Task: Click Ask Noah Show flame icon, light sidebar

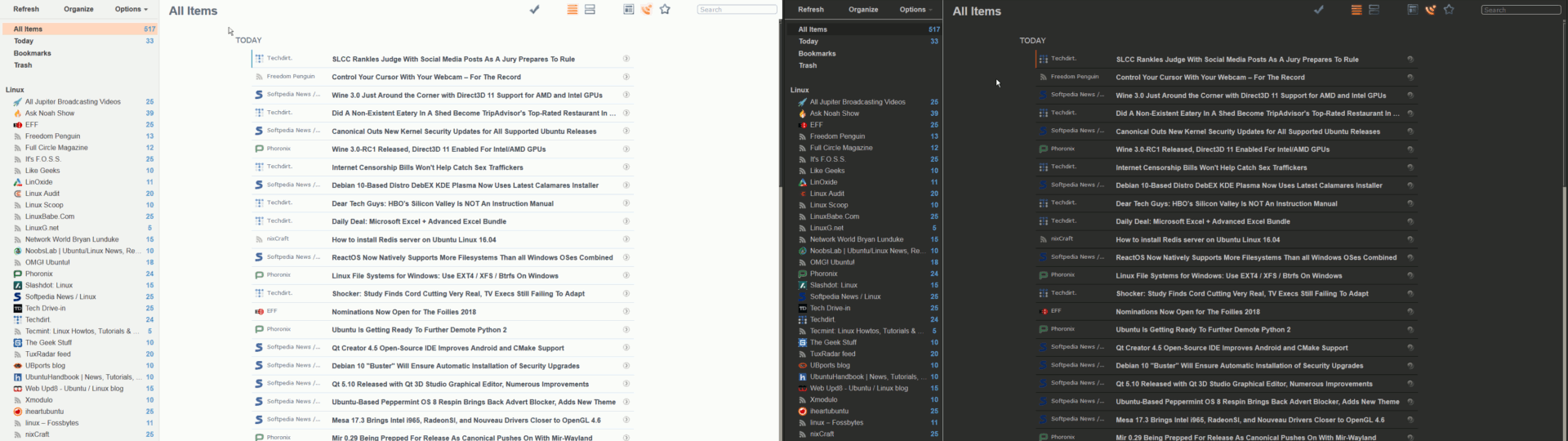Action: [18, 114]
